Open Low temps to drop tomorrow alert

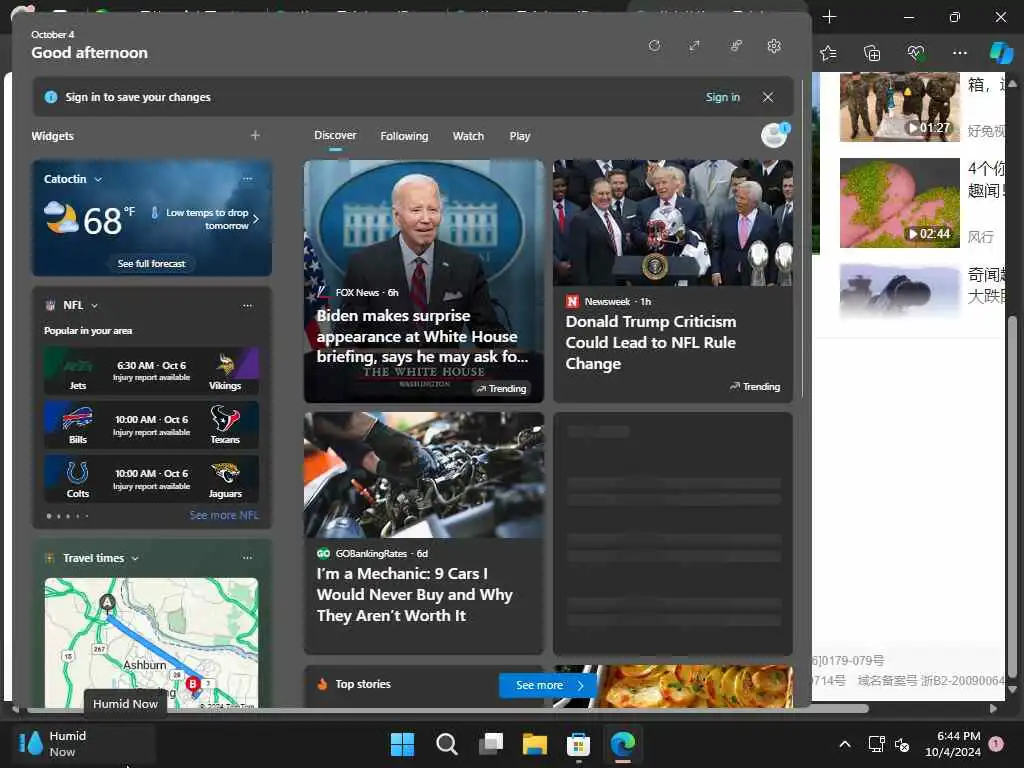point(204,219)
